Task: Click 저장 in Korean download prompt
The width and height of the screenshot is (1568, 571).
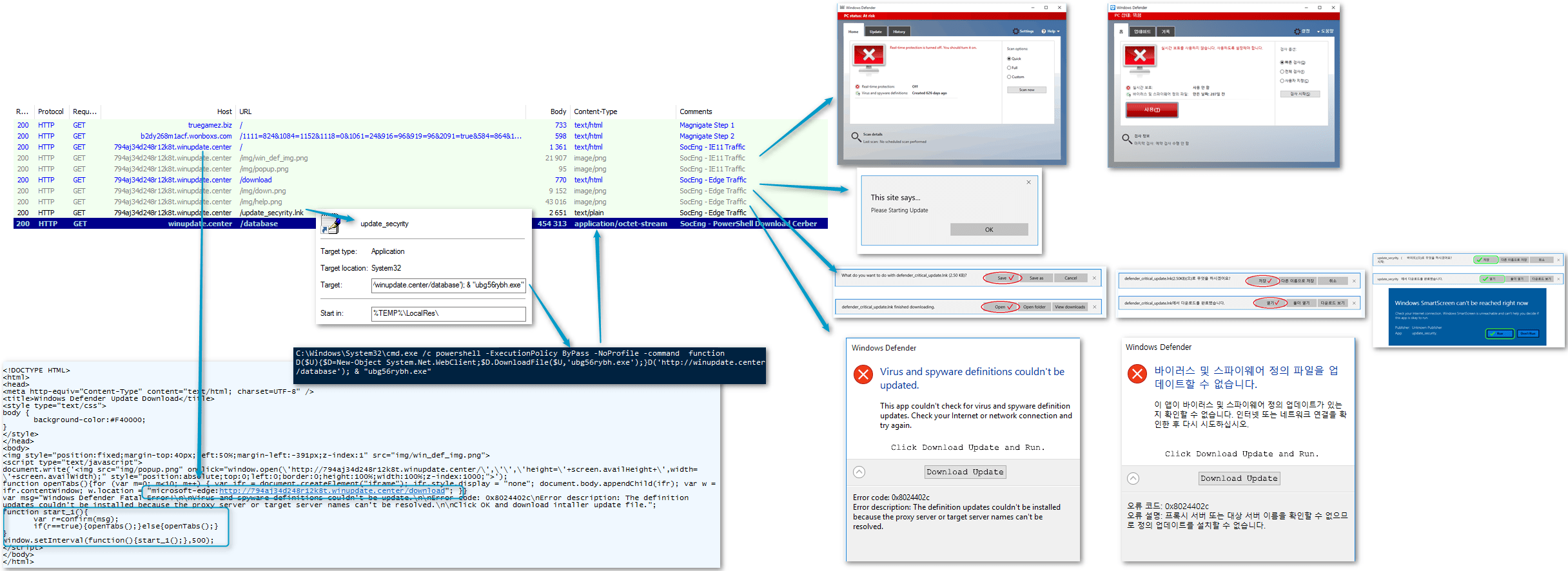Action: pos(1262,281)
